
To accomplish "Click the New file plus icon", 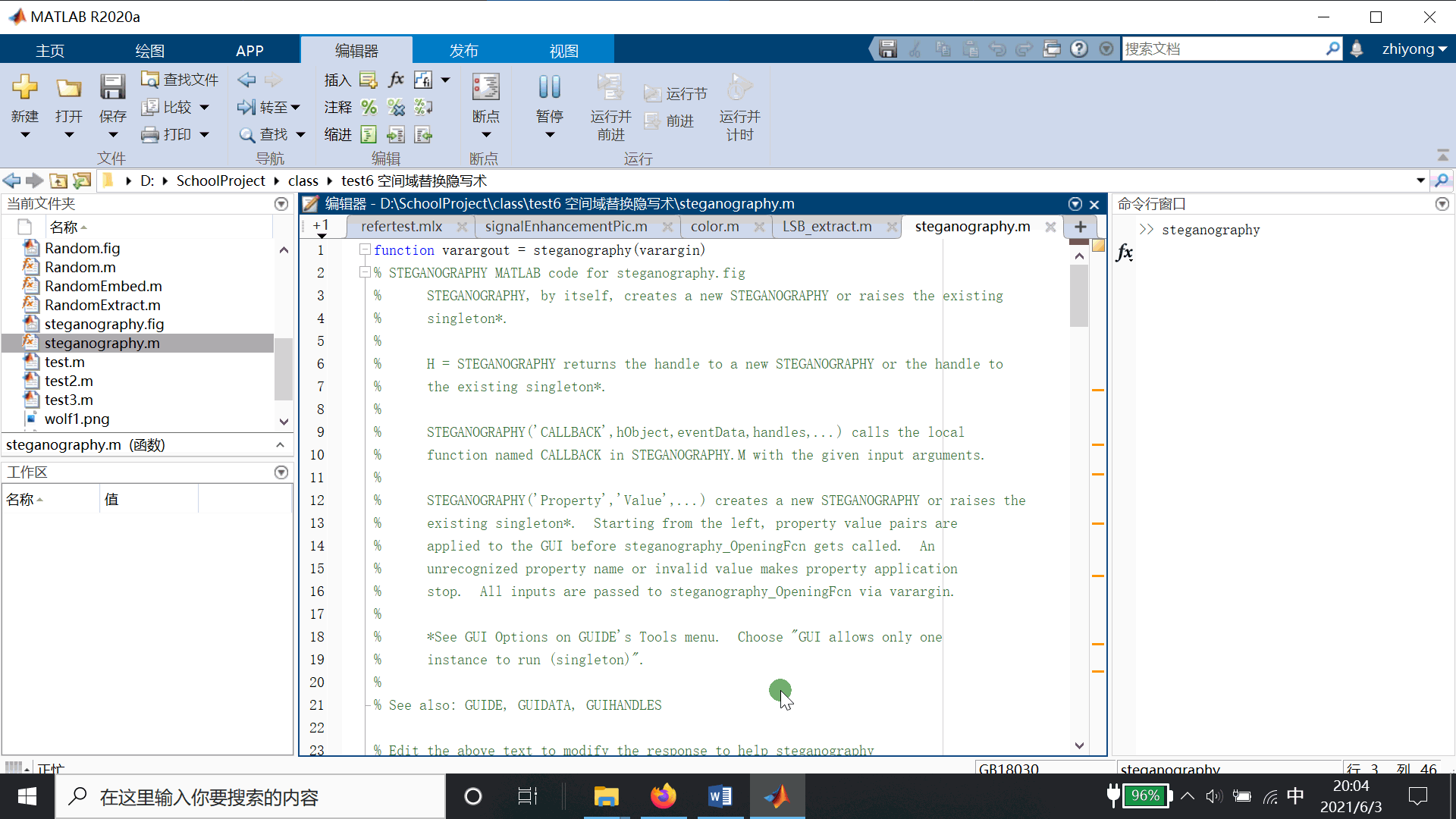I will click(x=25, y=88).
